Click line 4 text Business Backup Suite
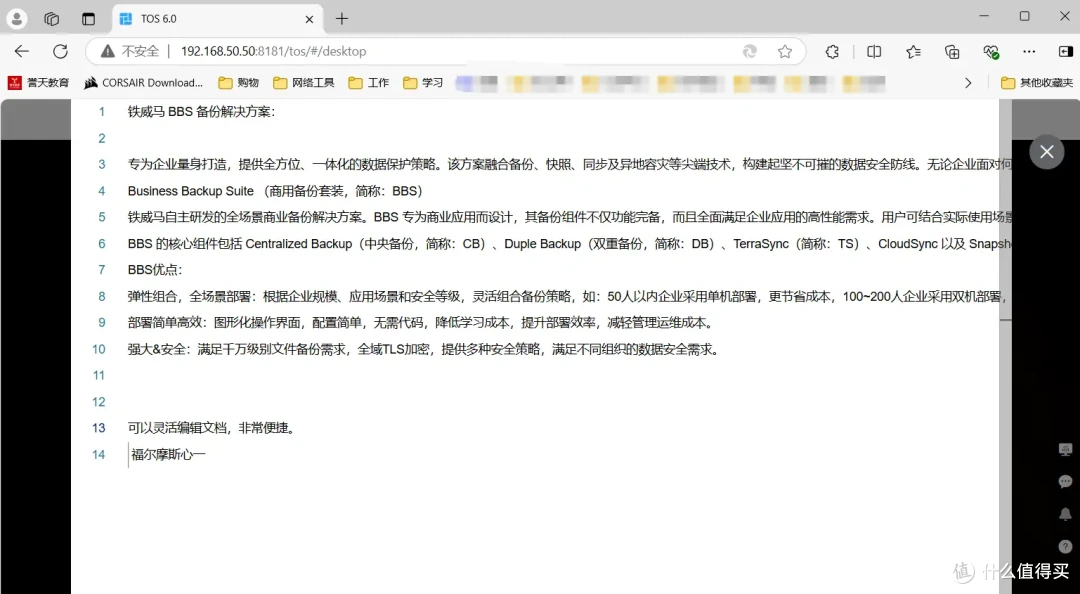 pos(191,191)
